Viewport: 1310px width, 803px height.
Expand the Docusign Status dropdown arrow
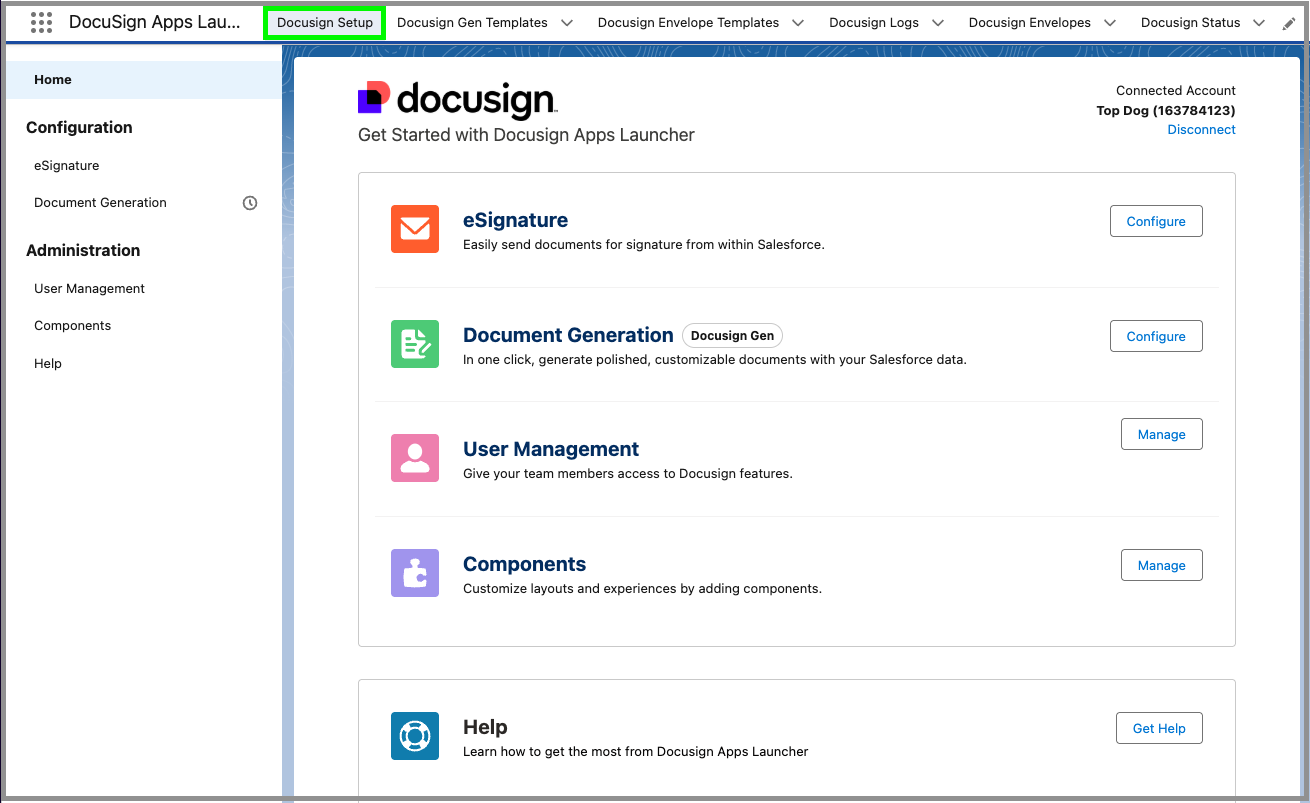tap(1258, 21)
